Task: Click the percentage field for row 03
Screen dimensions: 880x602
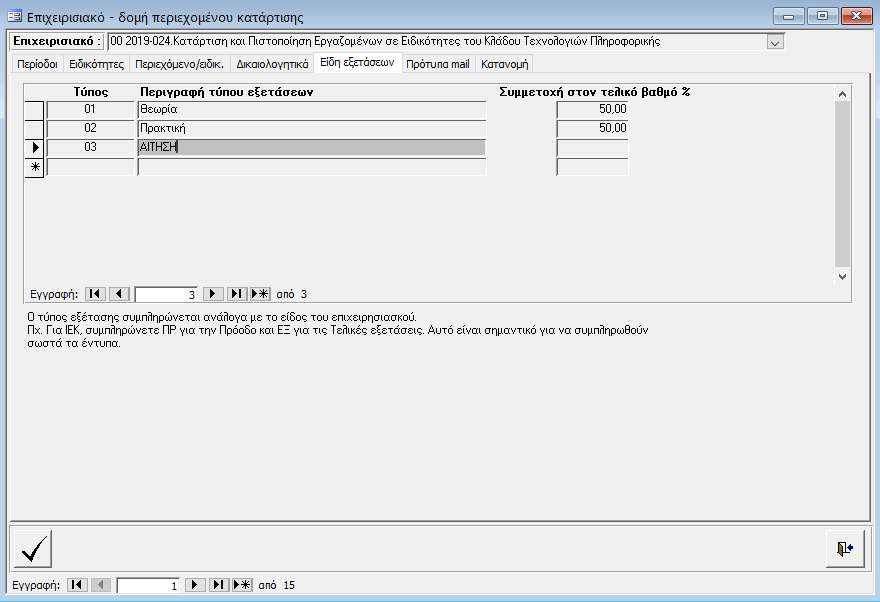Action: pyautogui.click(x=592, y=148)
